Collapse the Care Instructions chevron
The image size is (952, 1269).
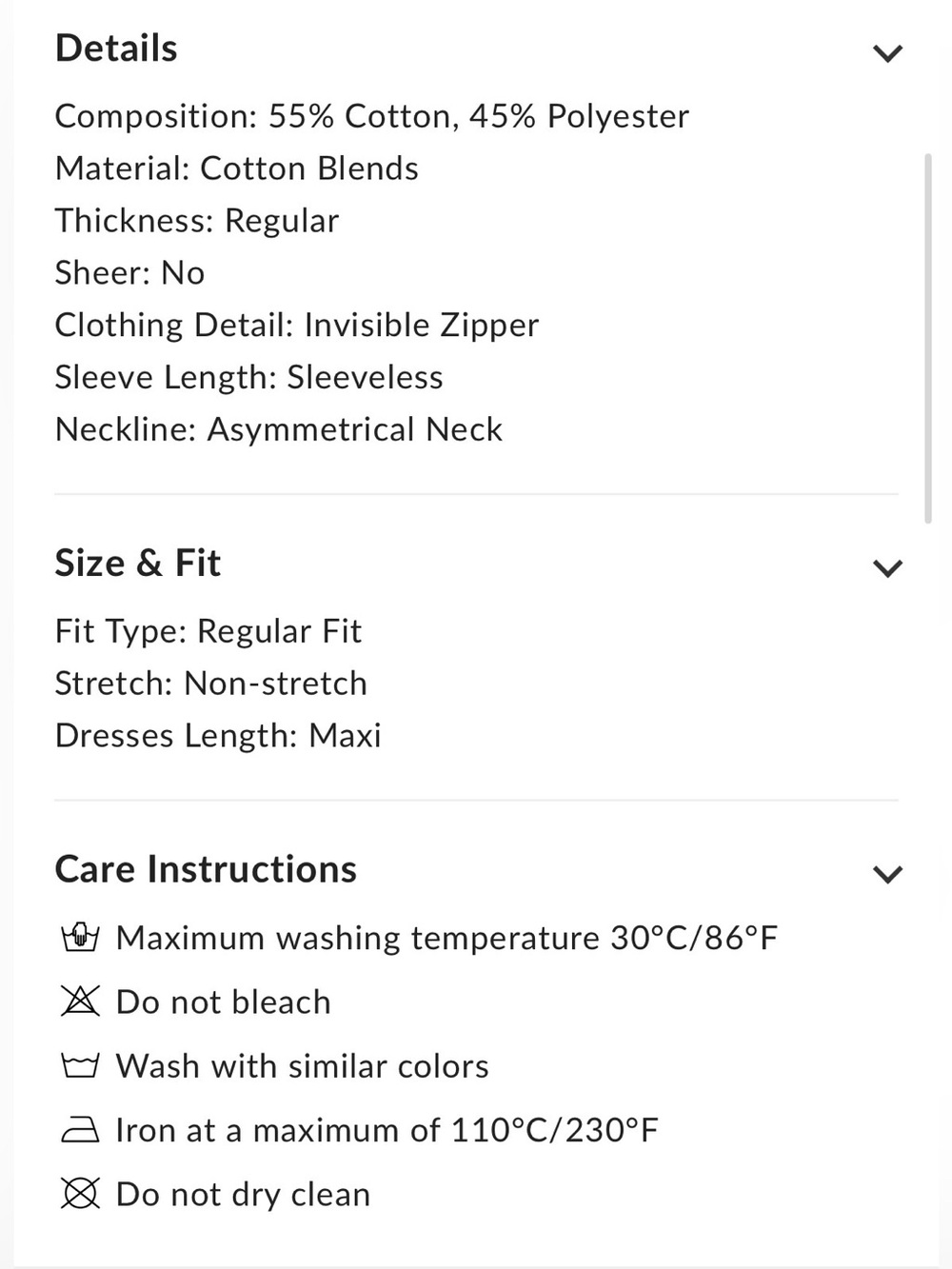pos(887,874)
